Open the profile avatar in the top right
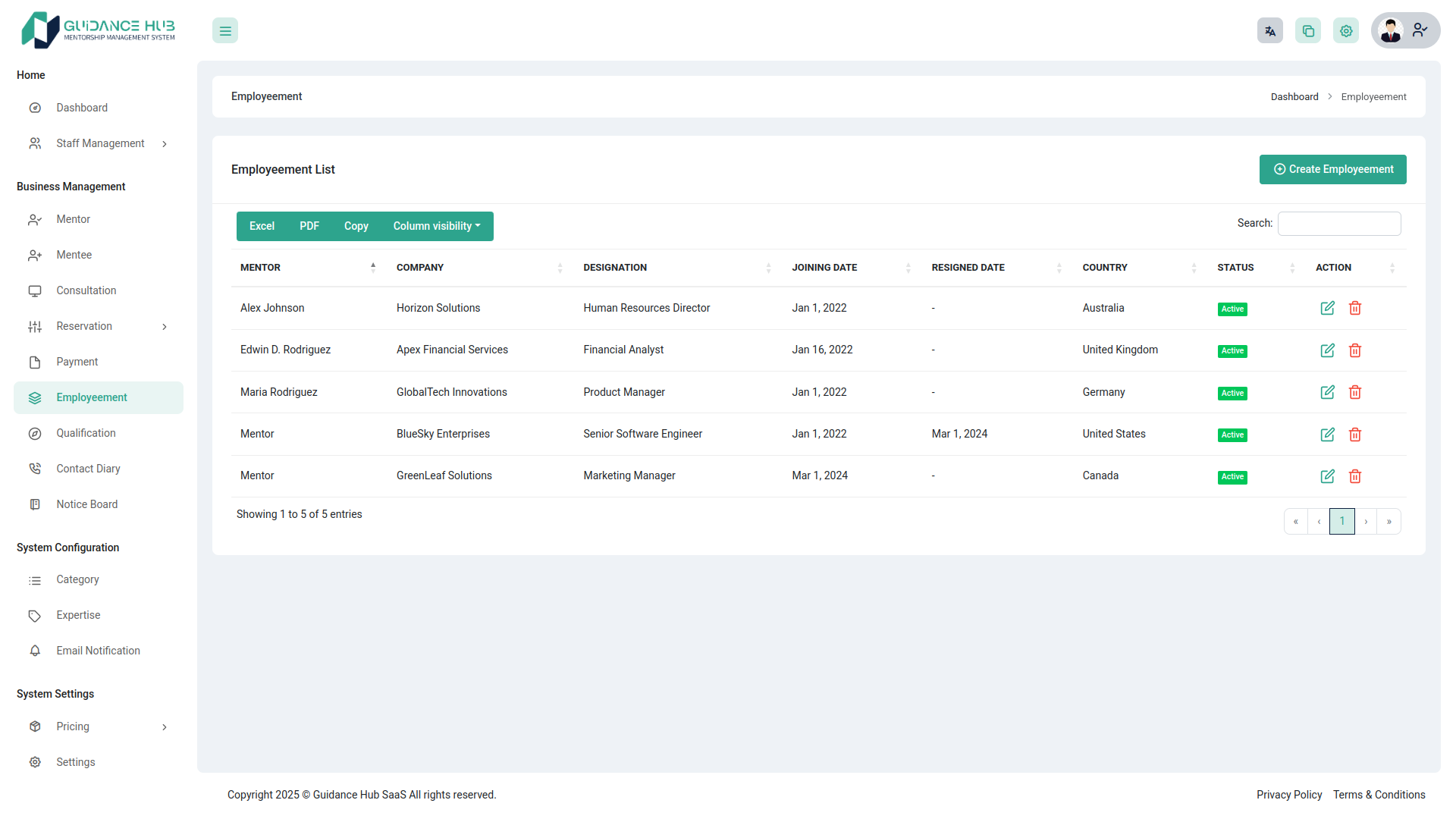Image resolution: width=1456 pixels, height=819 pixels. [1391, 30]
